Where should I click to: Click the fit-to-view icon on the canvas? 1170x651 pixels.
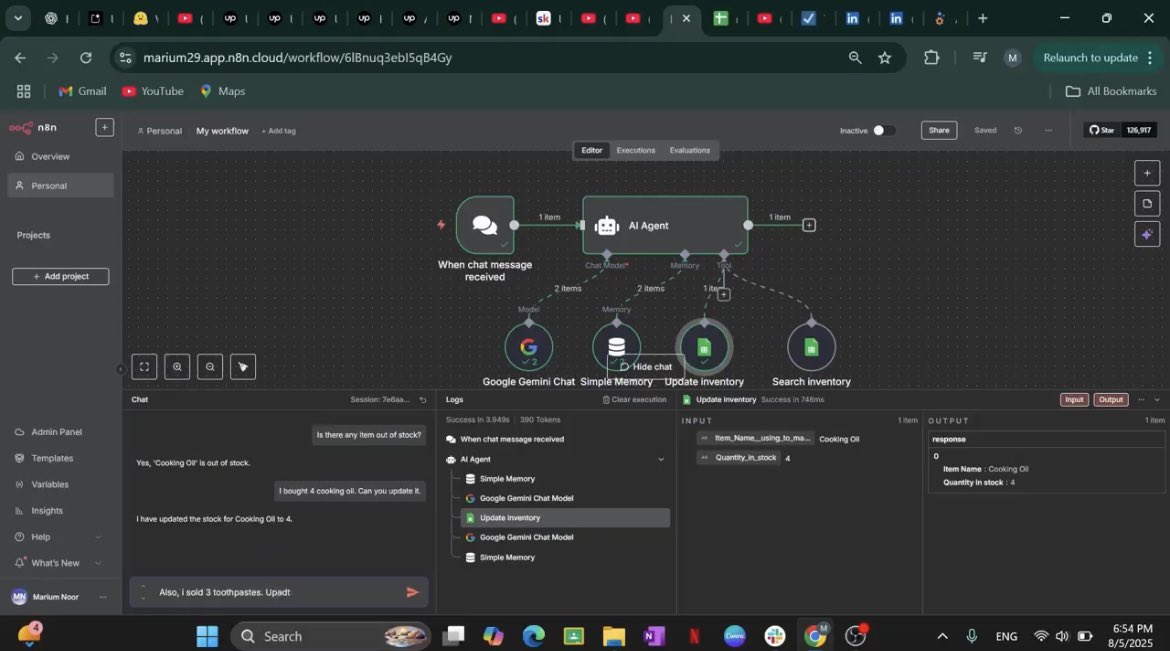[x=144, y=367]
